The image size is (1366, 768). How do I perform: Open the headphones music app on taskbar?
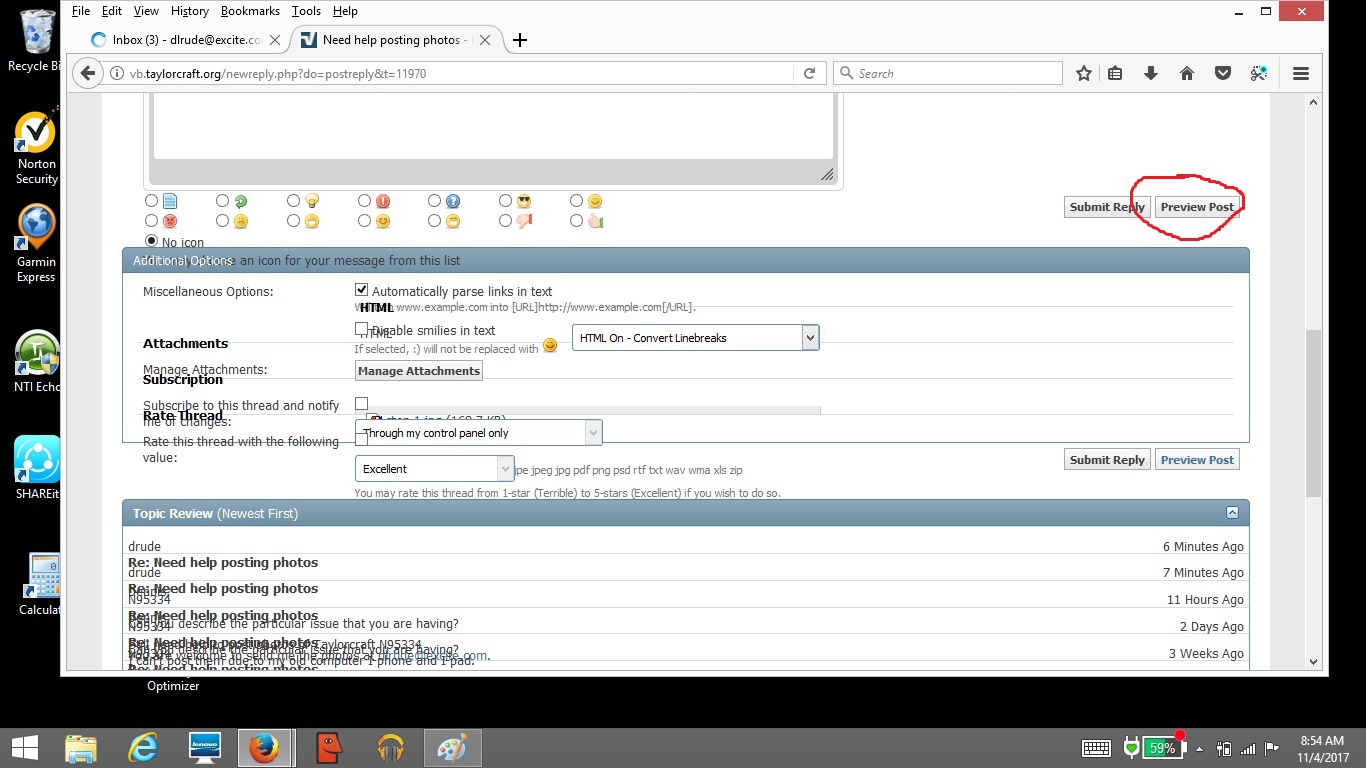[x=391, y=748]
